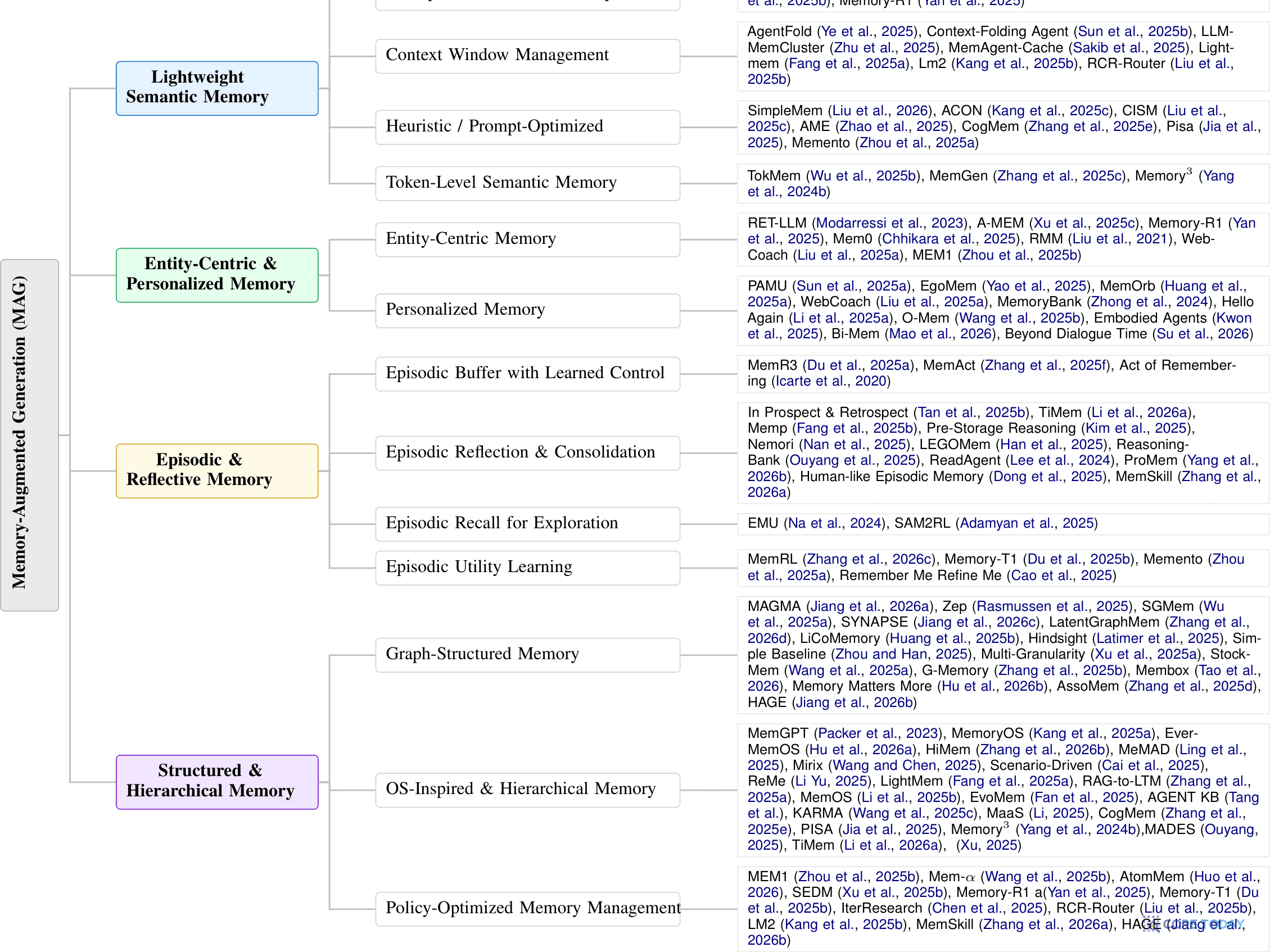
Task: Open PAMU citation Sun et al., 2025a
Action: coord(852,286)
